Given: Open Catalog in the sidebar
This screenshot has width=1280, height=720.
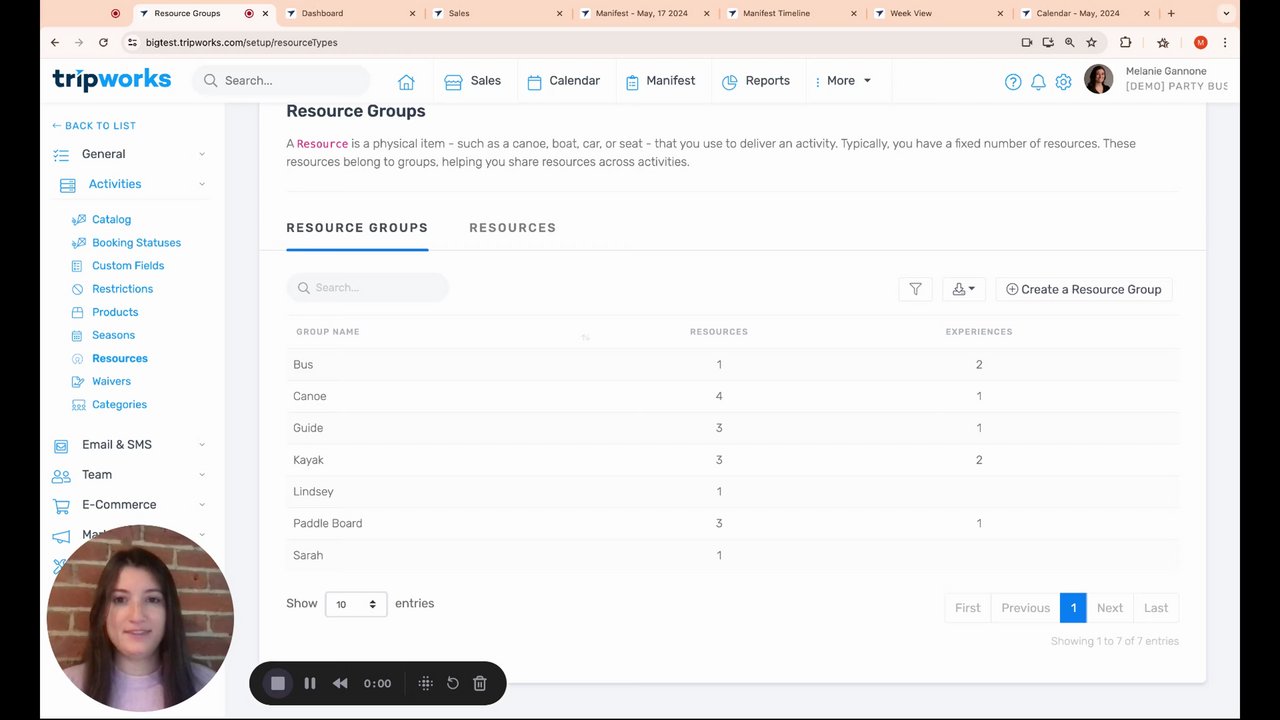Looking at the screenshot, I should point(111,220).
